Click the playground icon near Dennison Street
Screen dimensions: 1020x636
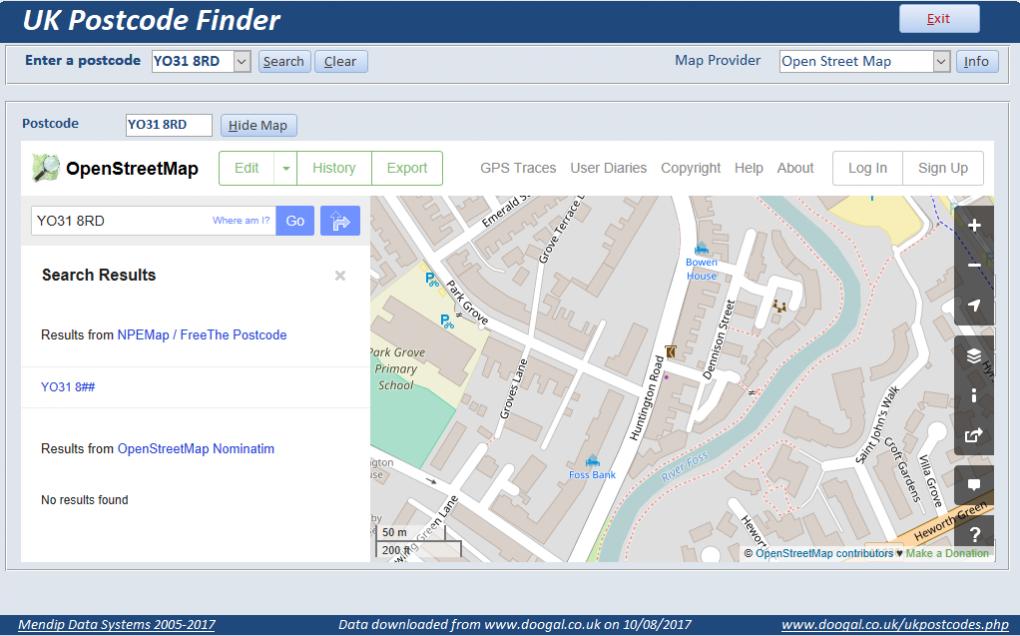click(779, 305)
